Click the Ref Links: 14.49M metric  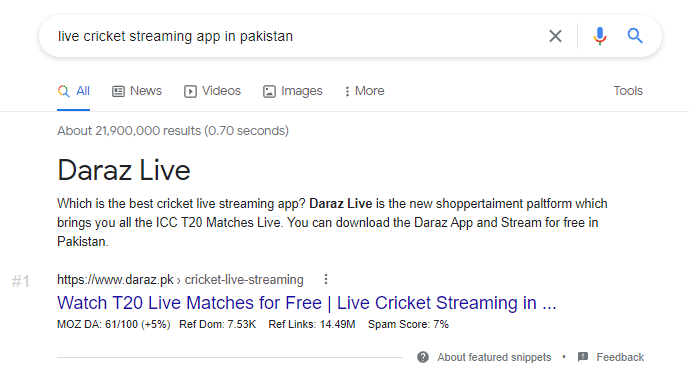tap(312, 325)
